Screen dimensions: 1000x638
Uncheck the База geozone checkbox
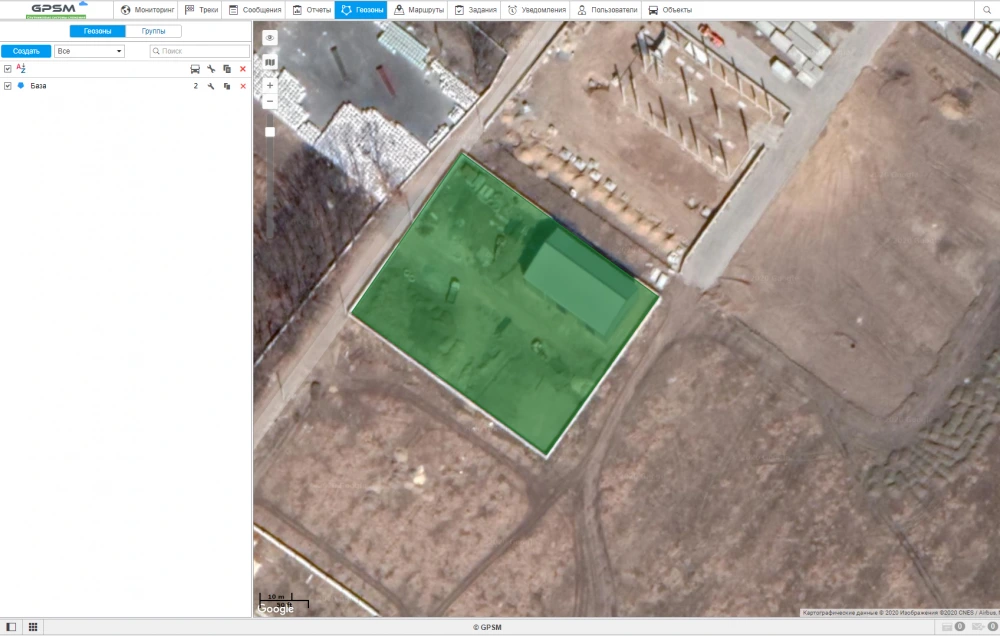point(8,86)
